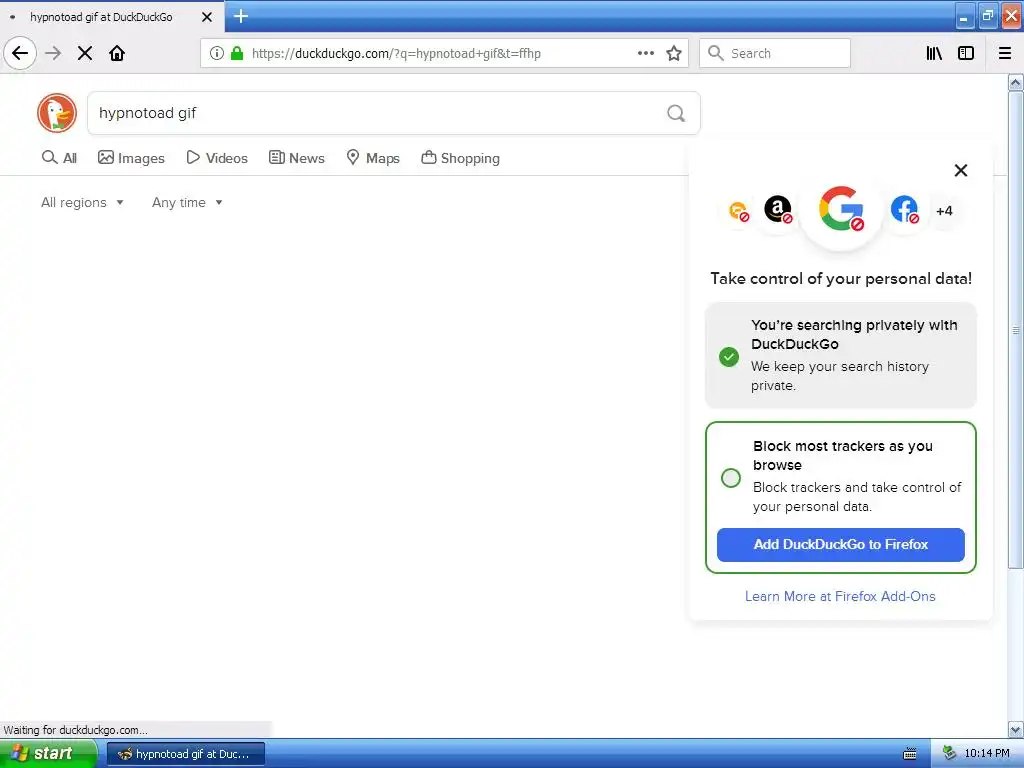
Task: Click scrollbar down arrow
Action: pyautogui.click(x=1016, y=729)
